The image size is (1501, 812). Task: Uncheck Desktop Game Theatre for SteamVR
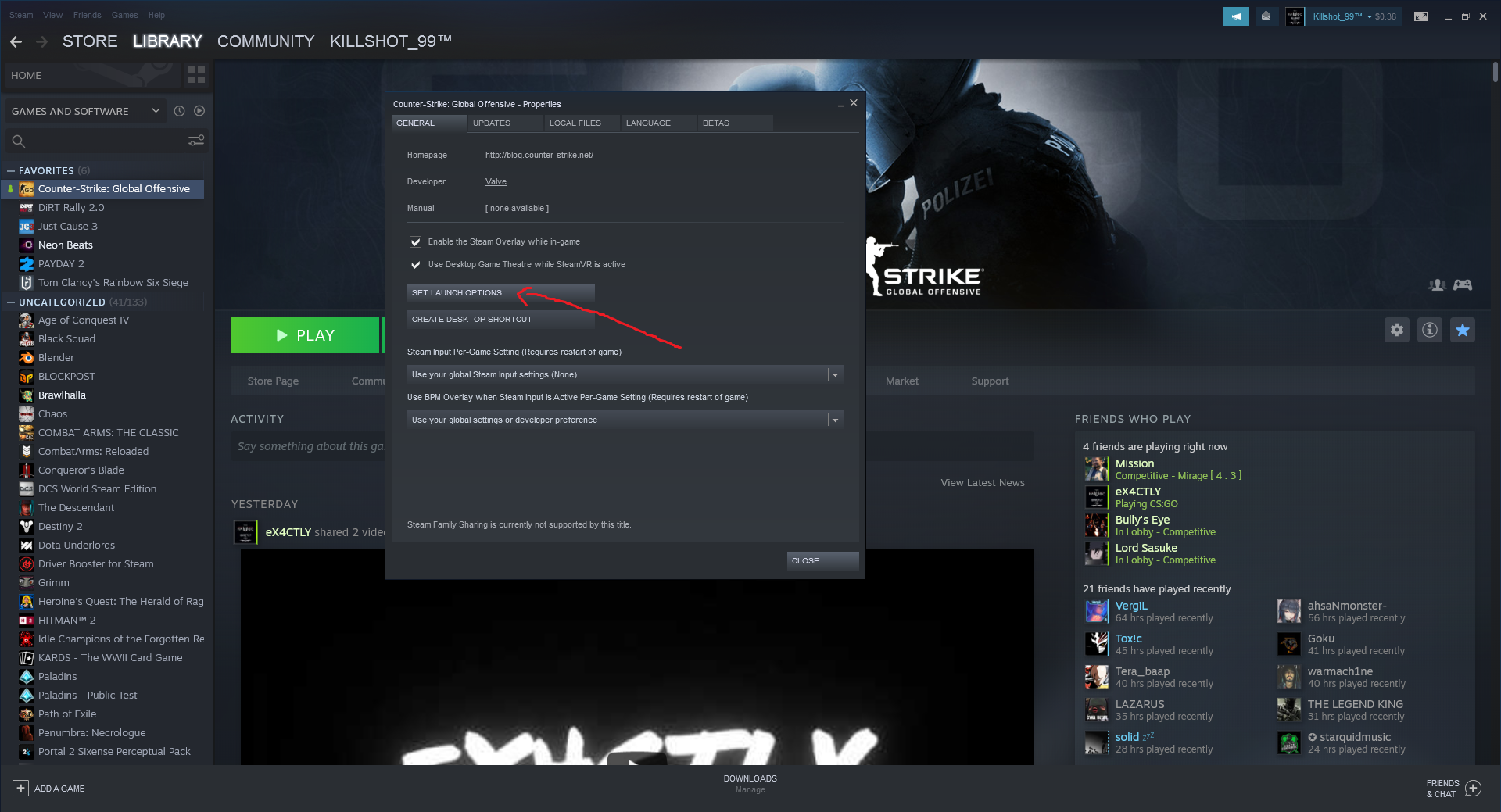pos(416,265)
